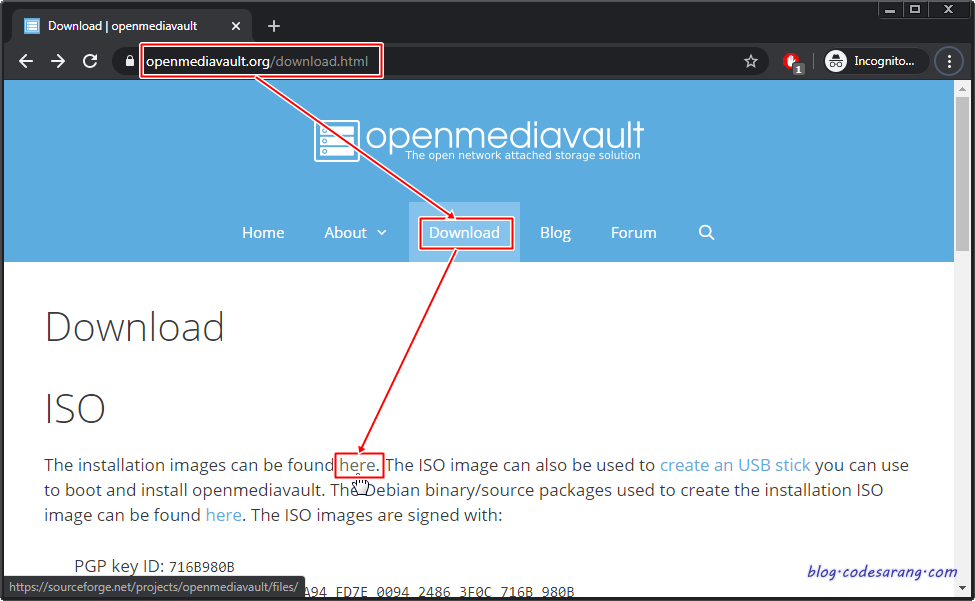This screenshot has width=975, height=601.
Task: Click the page vertical scrollbar thumb
Action: (x=962, y=173)
